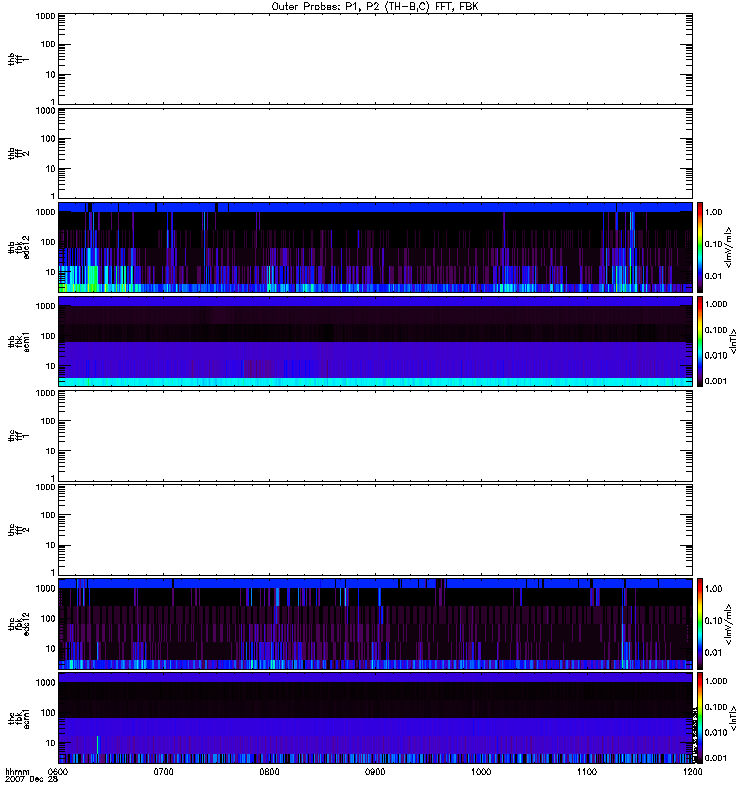Click inside the empty thb fff 2 panel

pyautogui.click(x=376, y=151)
